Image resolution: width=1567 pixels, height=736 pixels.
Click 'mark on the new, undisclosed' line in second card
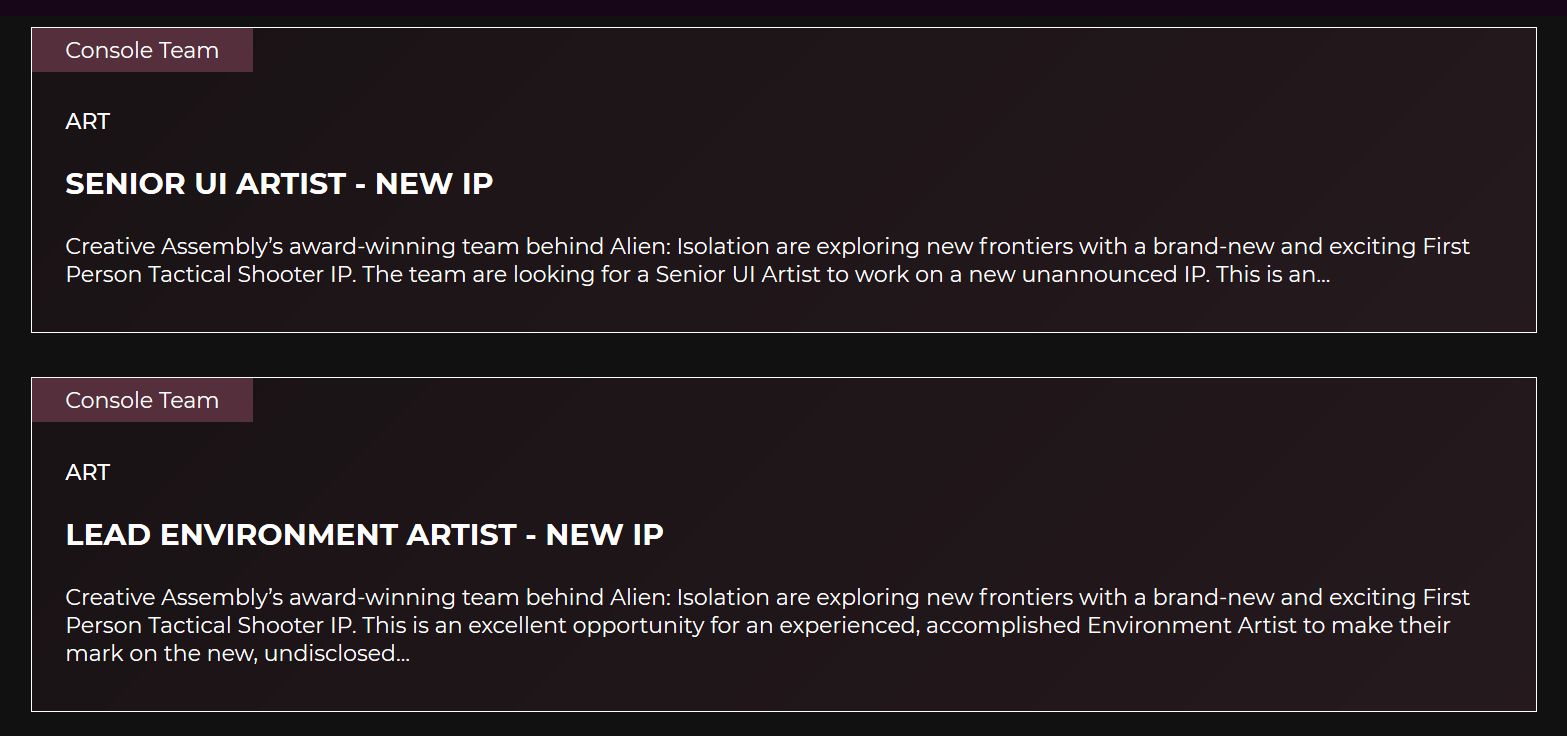point(231,654)
